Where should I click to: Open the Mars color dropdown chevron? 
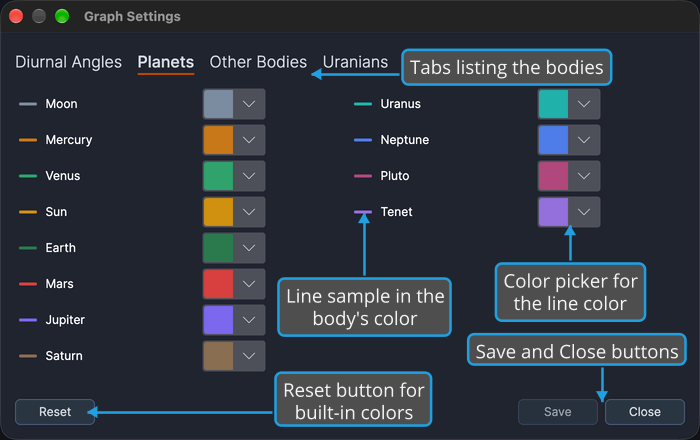pos(249,284)
